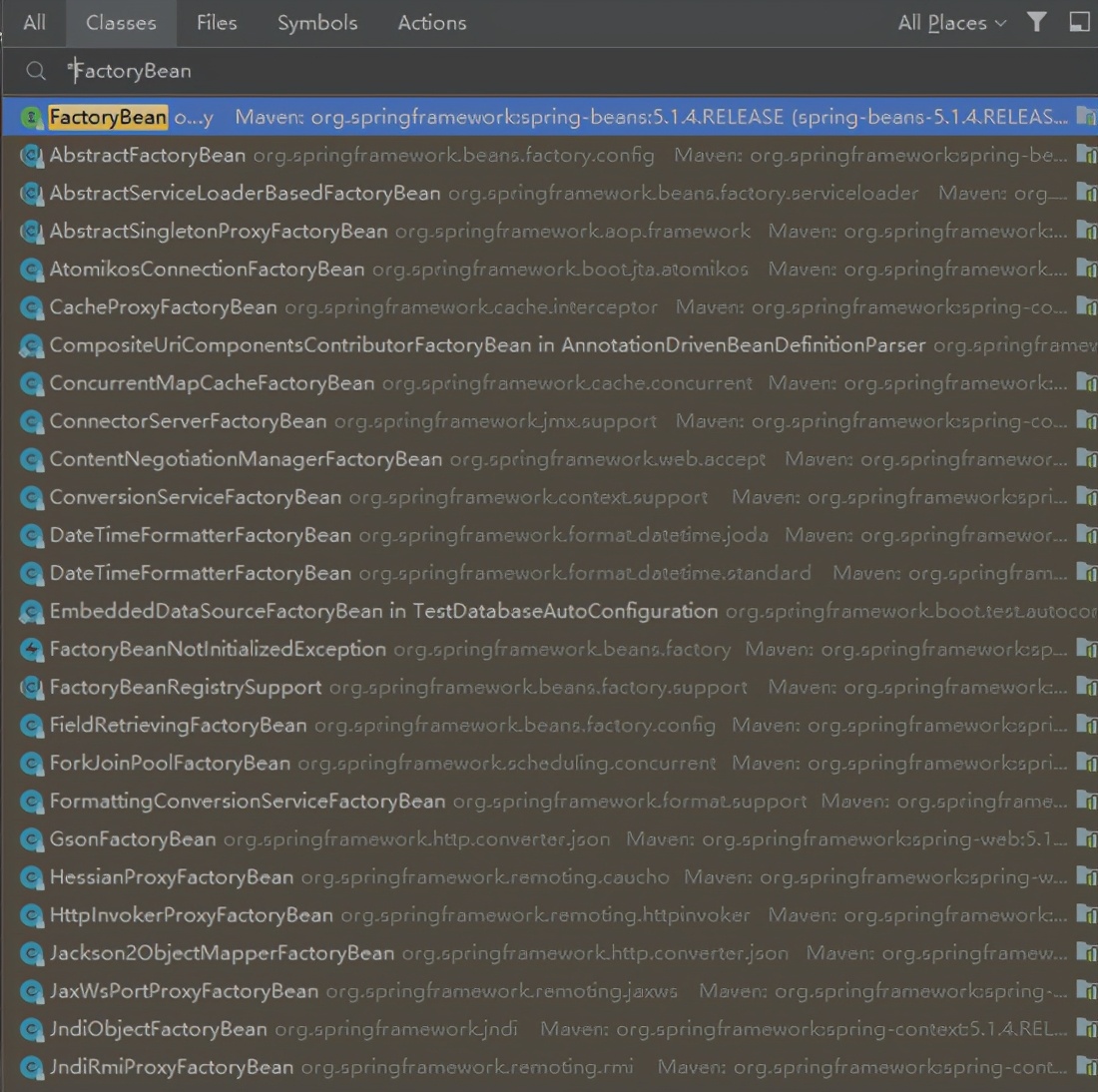Select ConcurrentMapCacheFactoryBean result

(x=550, y=382)
